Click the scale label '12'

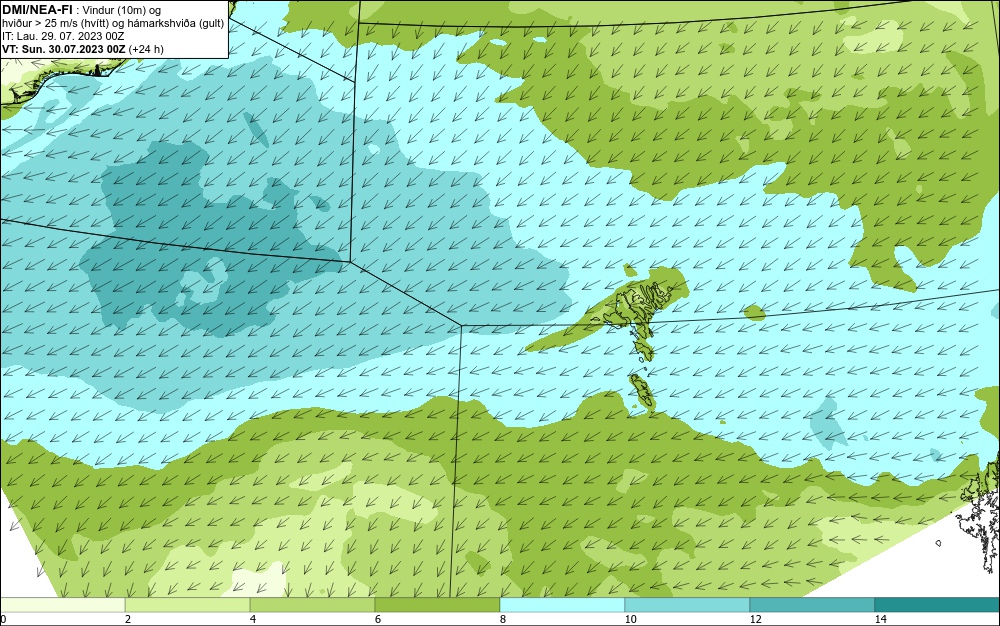coord(756,620)
